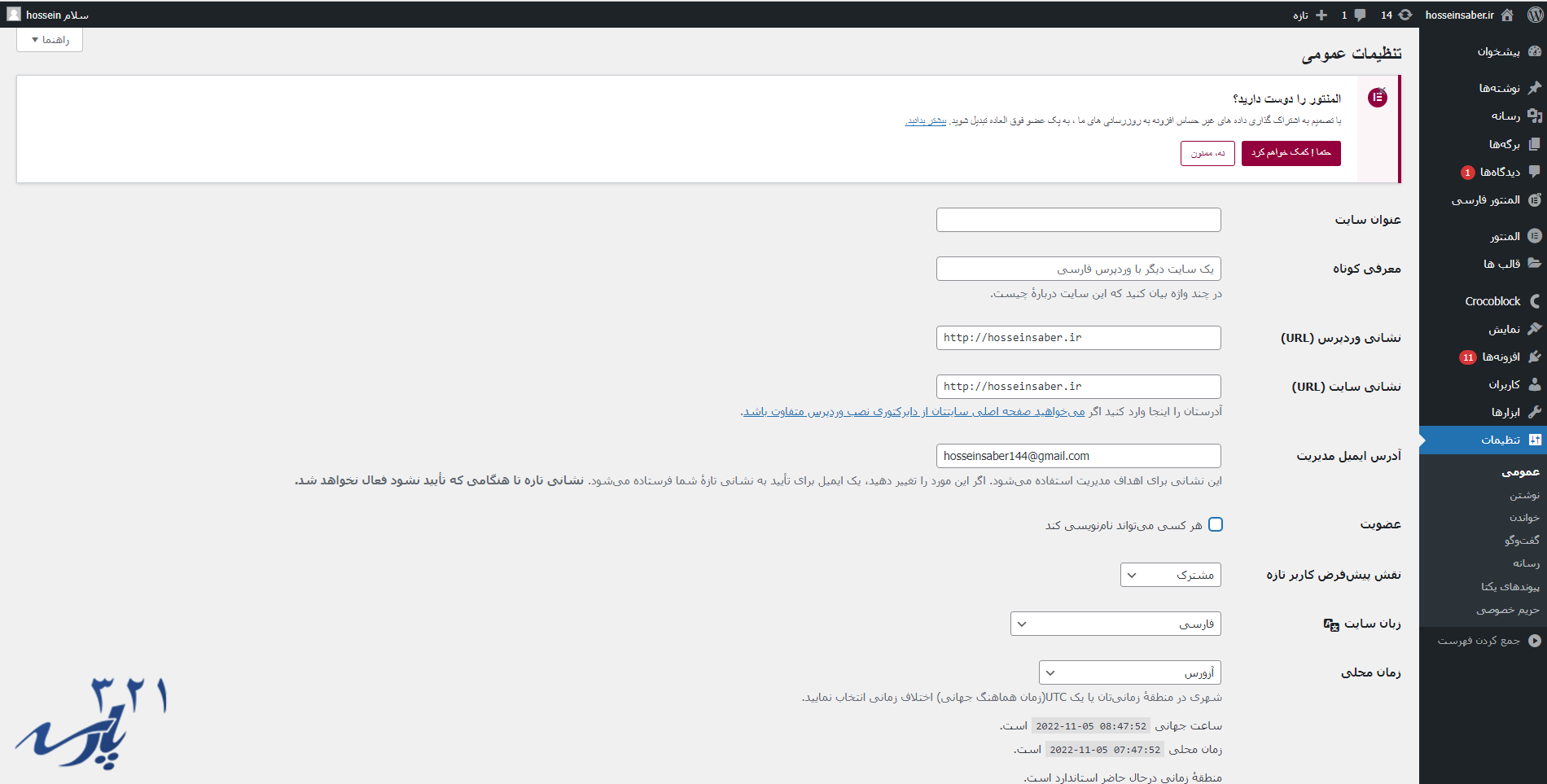Click the Media icon (رسانه)

1535,116
